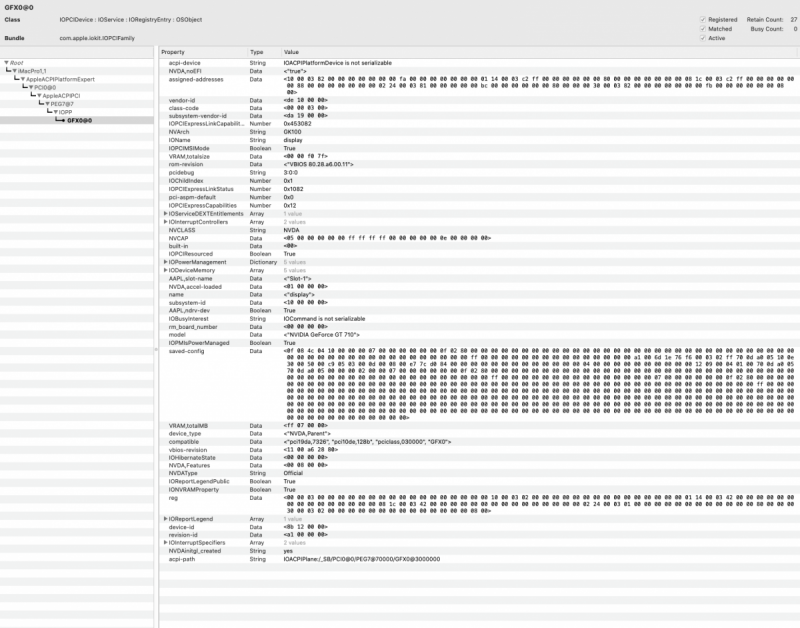Collapse the IOPP node triangle
The height and width of the screenshot is (628, 800).
pyautogui.click(x=55, y=110)
